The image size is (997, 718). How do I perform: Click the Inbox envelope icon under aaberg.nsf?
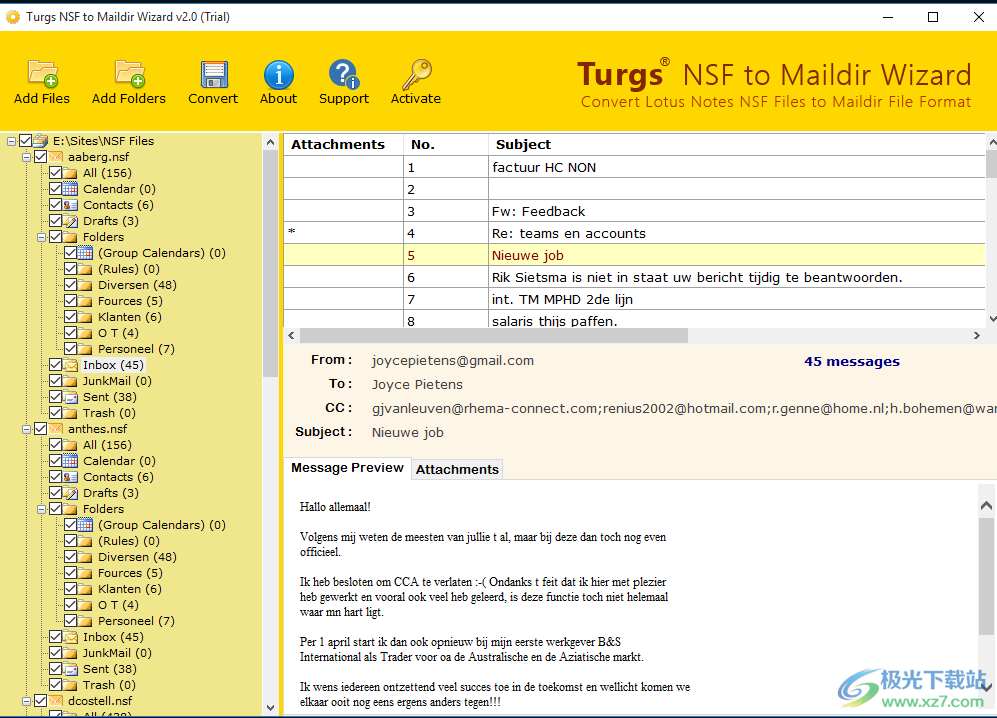71,365
